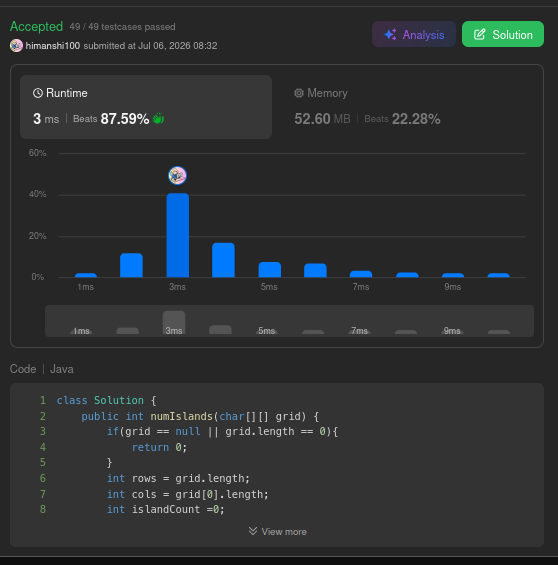Click '49 / 49 testcases passed' text
The image size is (558, 565).
(x=122, y=27)
